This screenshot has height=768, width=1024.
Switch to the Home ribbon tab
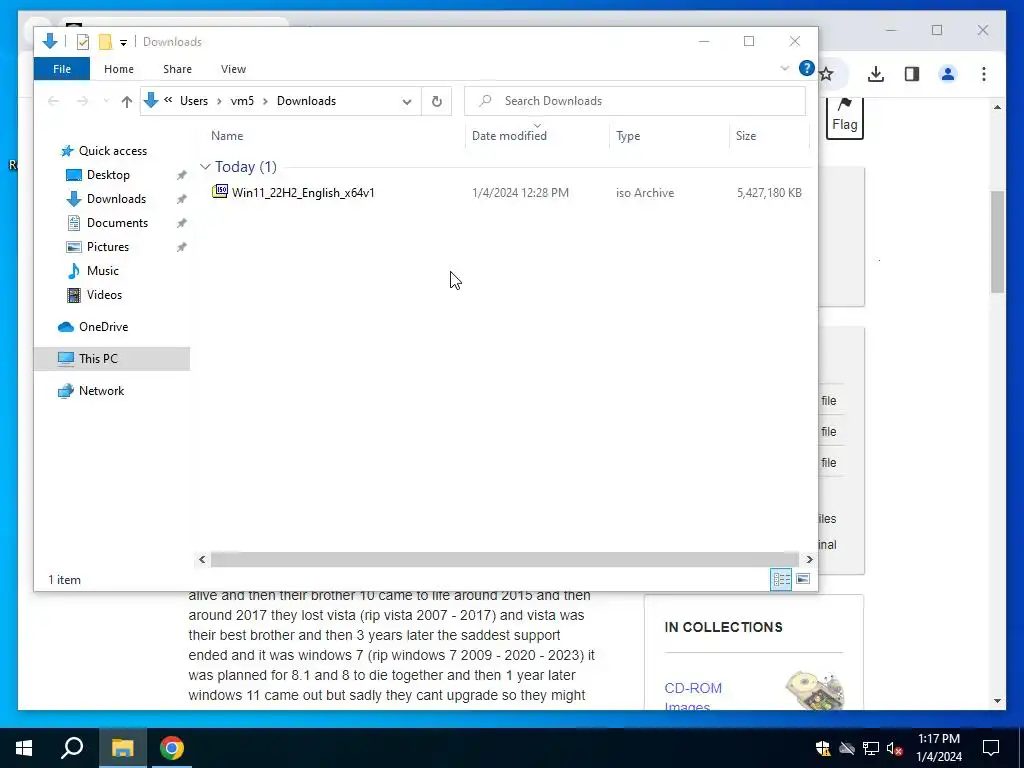tap(119, 69)
